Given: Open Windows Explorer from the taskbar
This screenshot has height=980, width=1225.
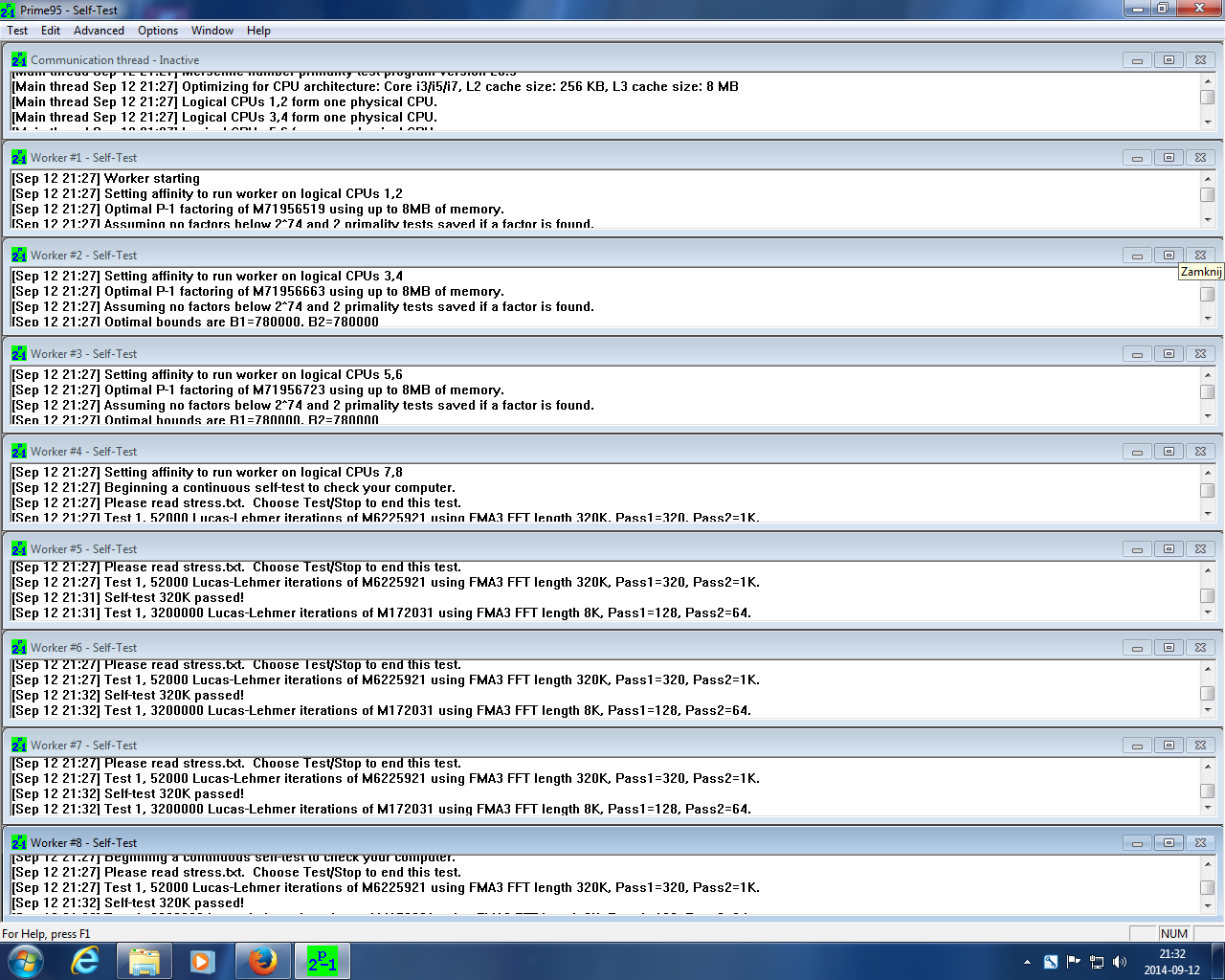Looking at the screenshot, I should pyautogui.click(x=145, y=961).
